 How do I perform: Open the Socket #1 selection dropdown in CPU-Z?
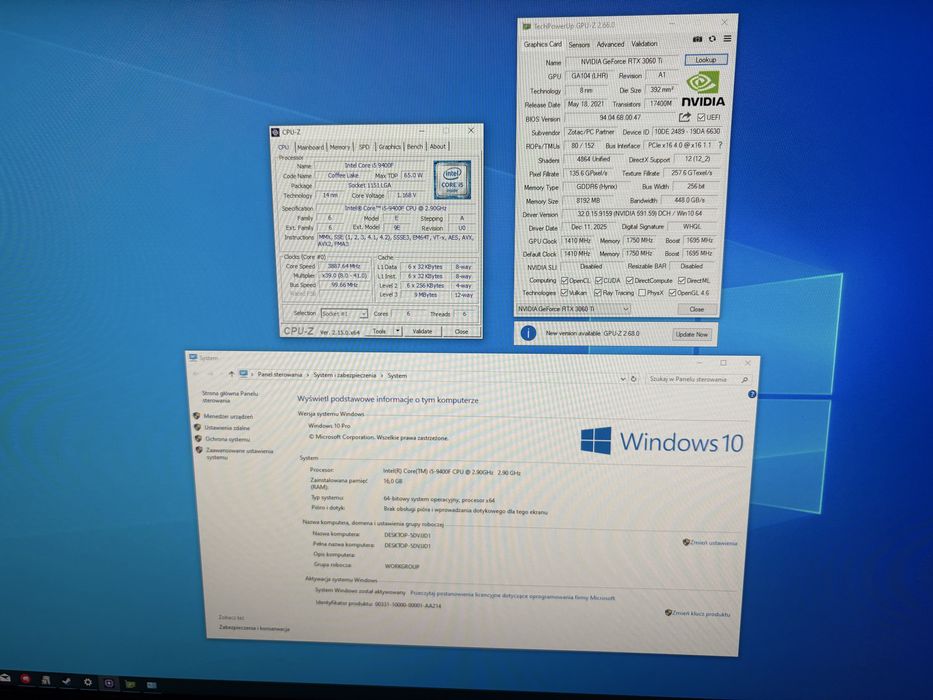345,313
